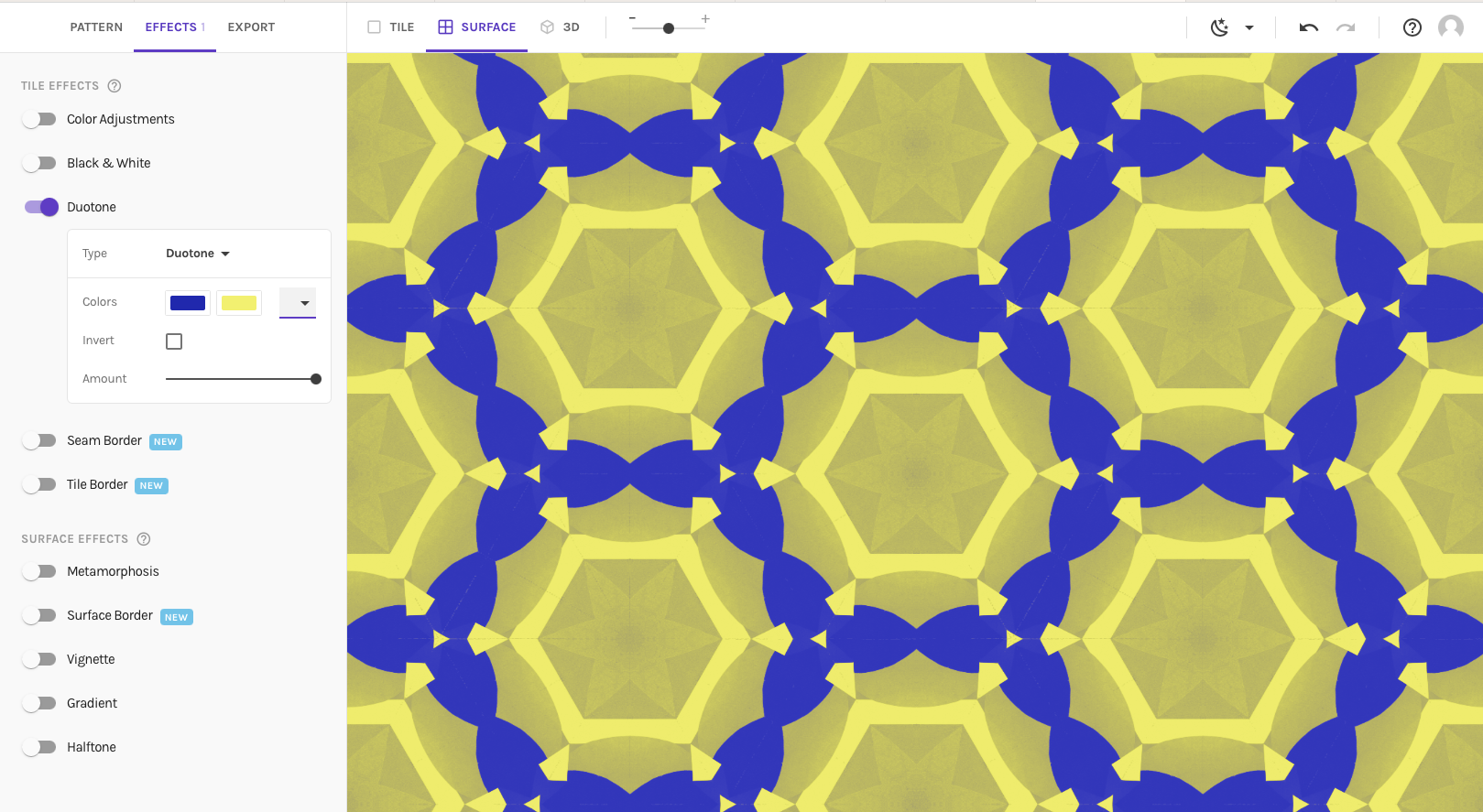Open the user profile avatar

1451,27
